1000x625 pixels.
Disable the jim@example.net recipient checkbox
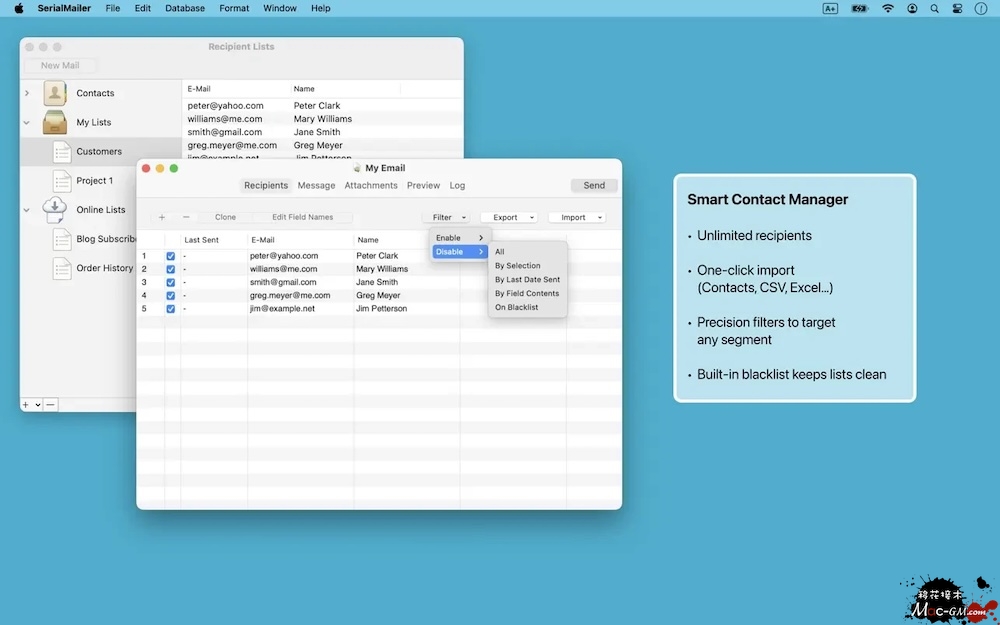tap(171, 309)
